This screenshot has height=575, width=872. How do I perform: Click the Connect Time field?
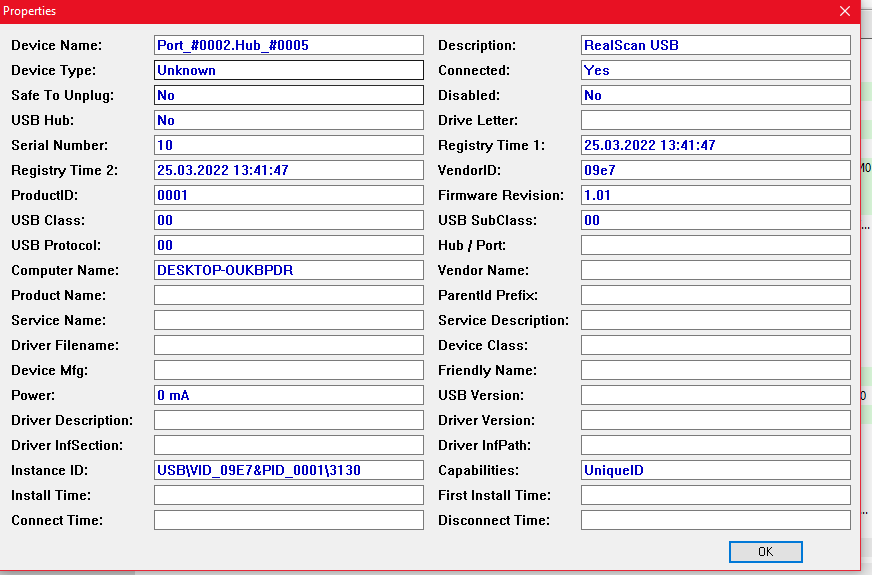click(289, 521)
